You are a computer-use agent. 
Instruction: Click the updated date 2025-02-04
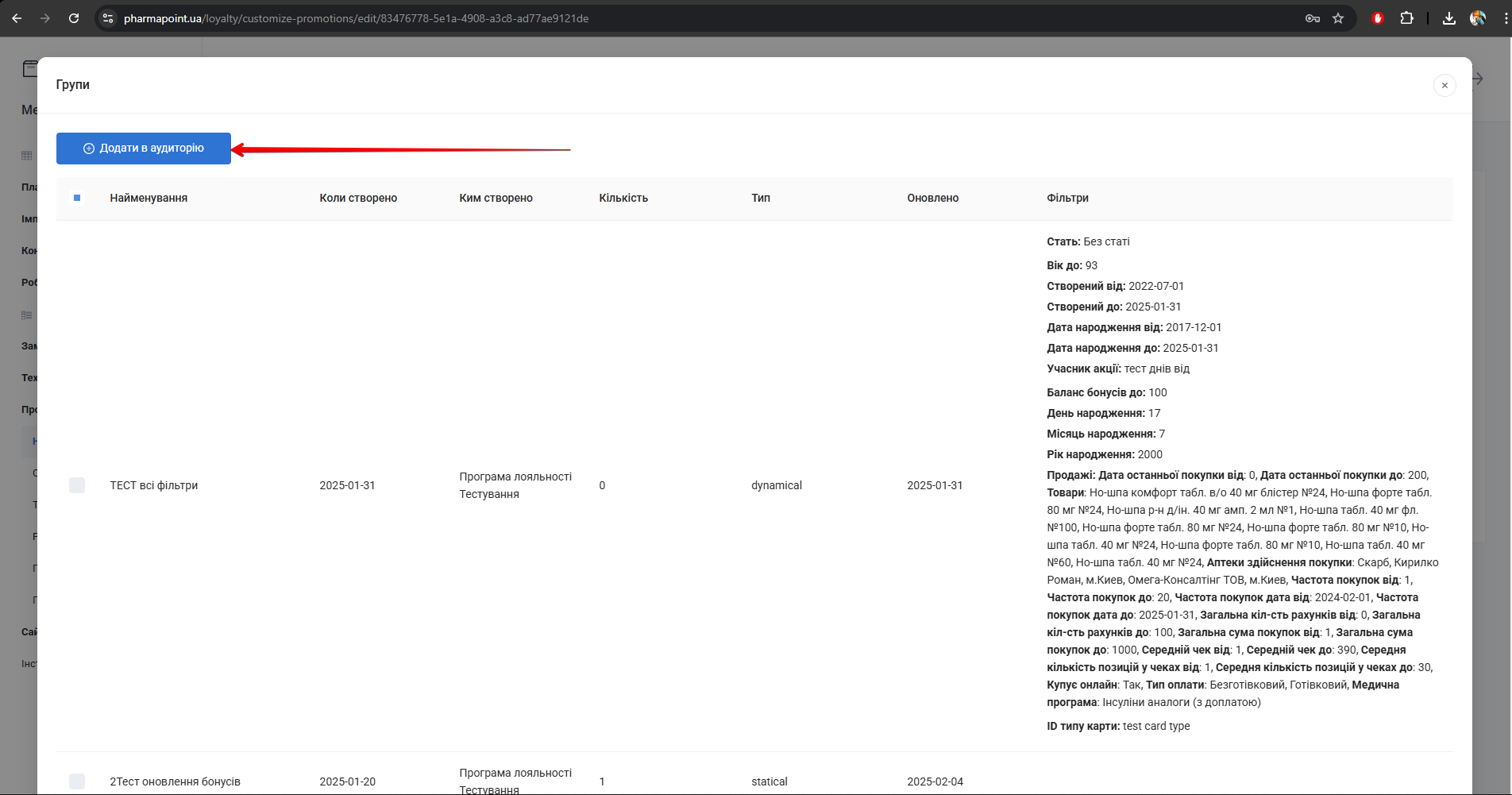(935, 781)
